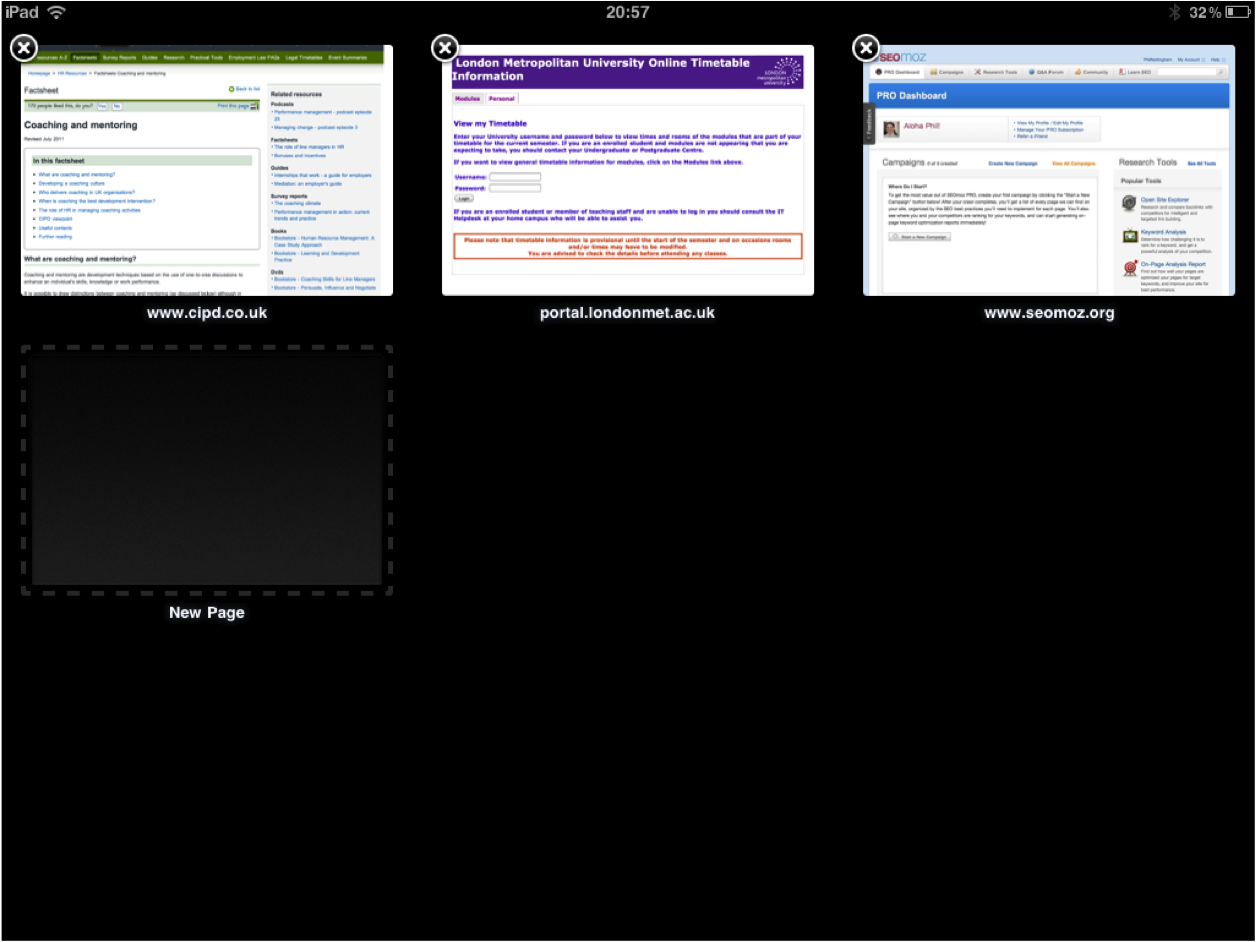Close the www.seomoz.org page
The width and height of the screenshot is (1256, 942).
(x=866, y=48)
